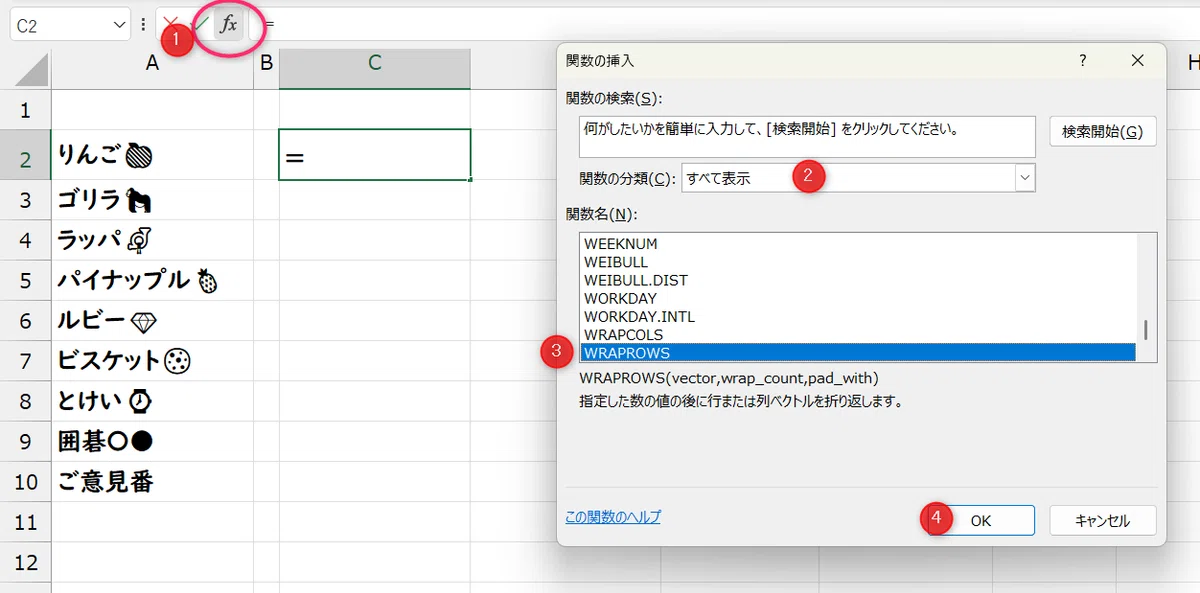Click cell containing パイナップル
Viewport: 1200px width, 593px height.
(152, 280)
